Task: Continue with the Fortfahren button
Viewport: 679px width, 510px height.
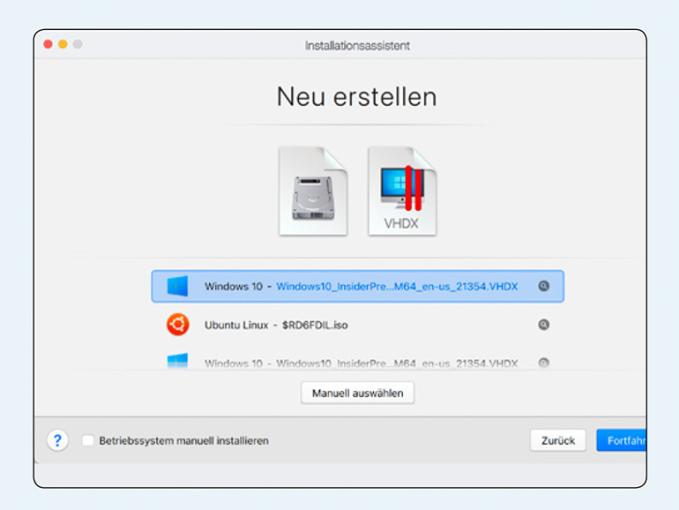Action: [x=621, y=440]
